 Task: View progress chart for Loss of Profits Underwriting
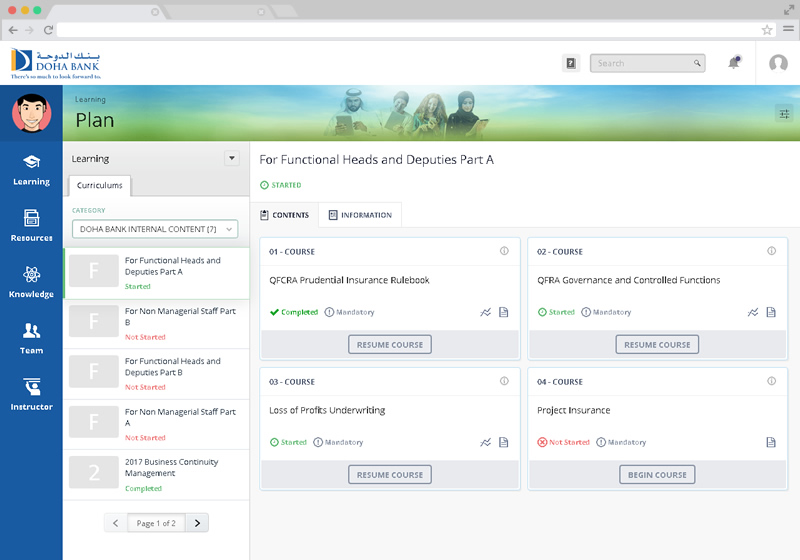point(485,442)
